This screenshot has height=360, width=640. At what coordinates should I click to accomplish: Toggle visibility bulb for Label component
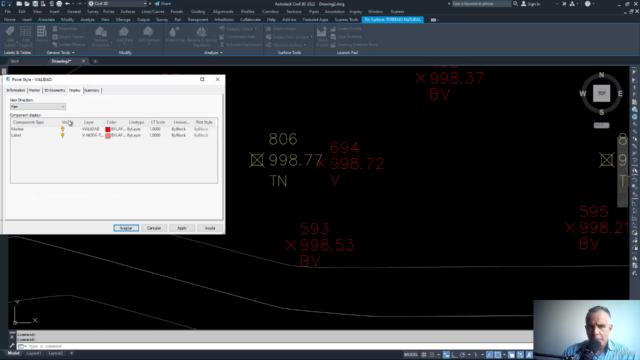tap(62, 135)
